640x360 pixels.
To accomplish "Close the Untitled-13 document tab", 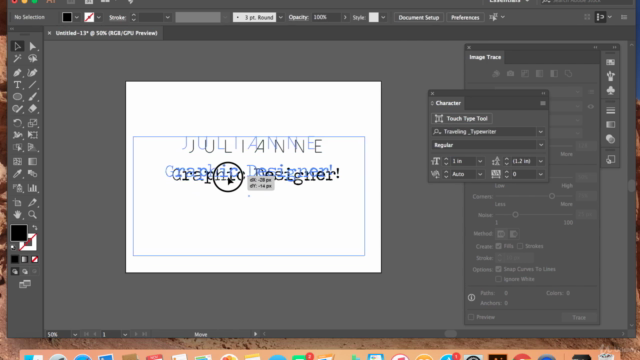I will pyautogui.click(x=49, y=33).
